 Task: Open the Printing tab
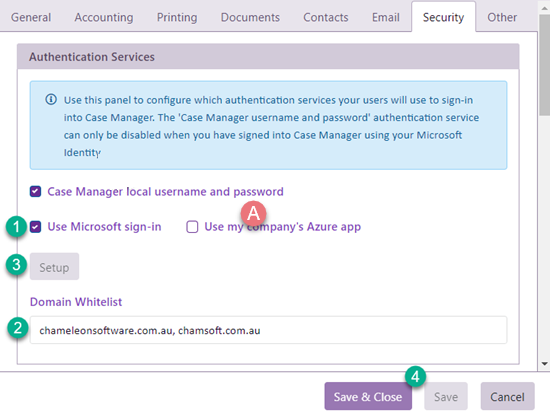[x=177, y=17]
